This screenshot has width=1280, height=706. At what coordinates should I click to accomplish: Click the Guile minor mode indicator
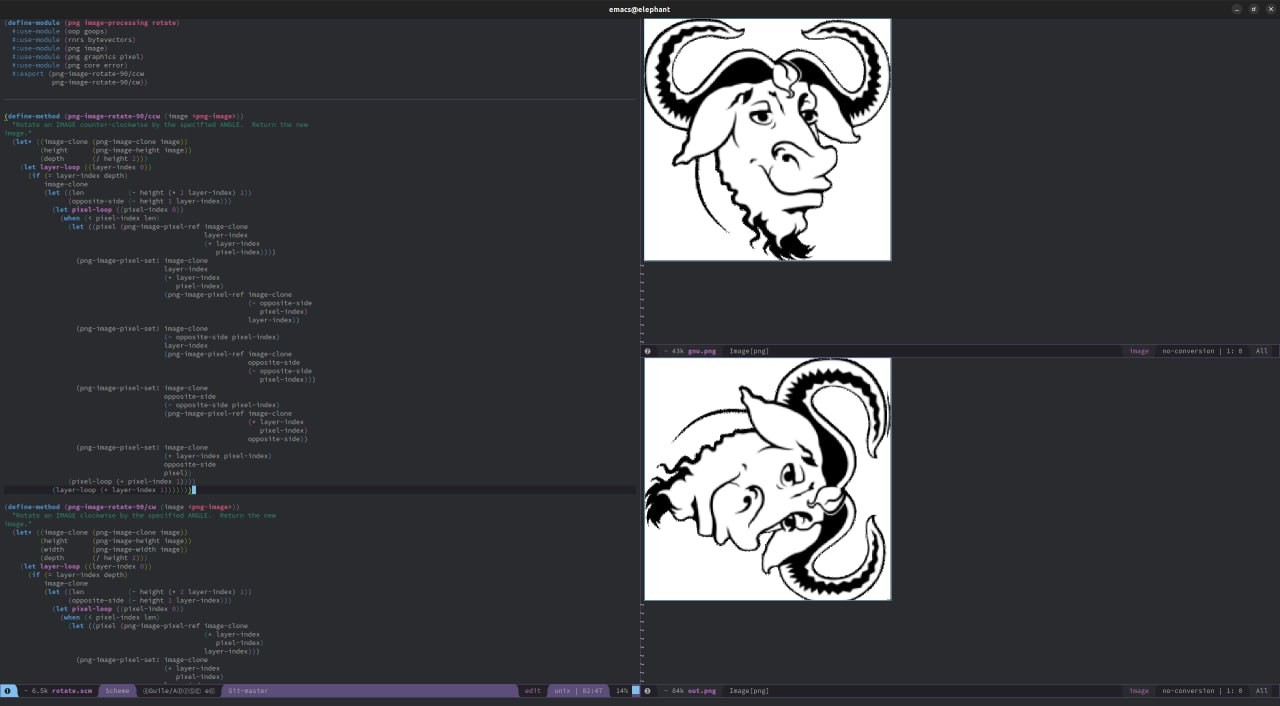[178, 691]
